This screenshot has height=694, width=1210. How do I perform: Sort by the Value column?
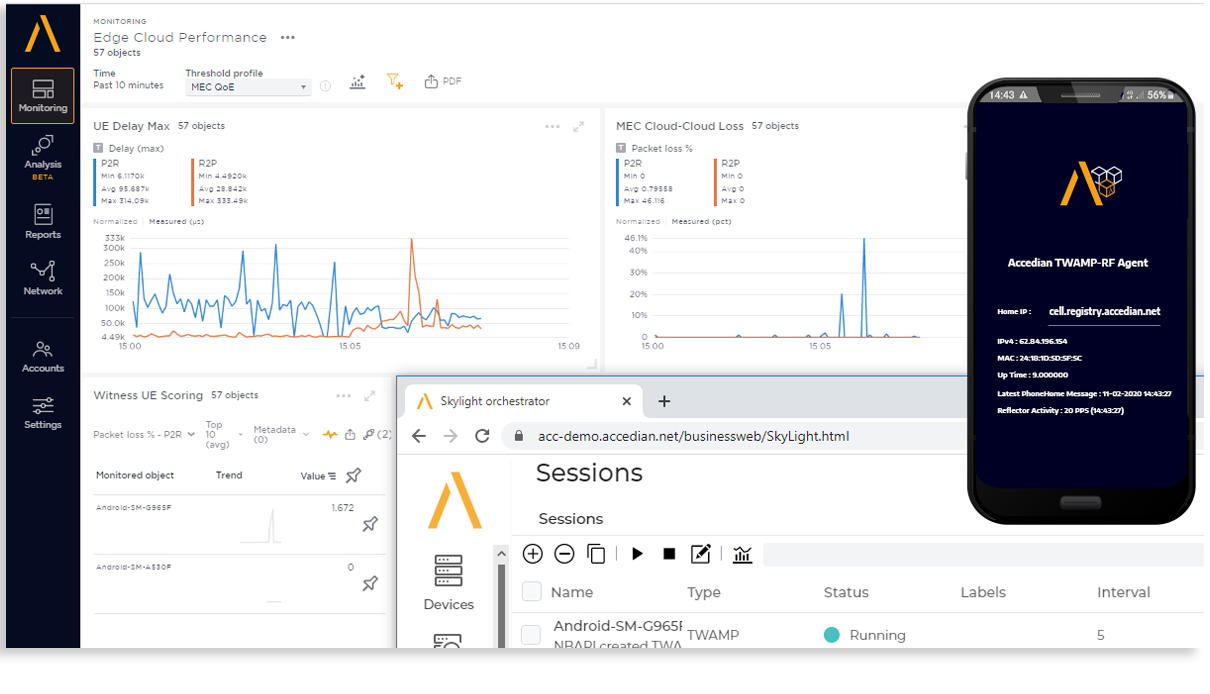(318, 476)
